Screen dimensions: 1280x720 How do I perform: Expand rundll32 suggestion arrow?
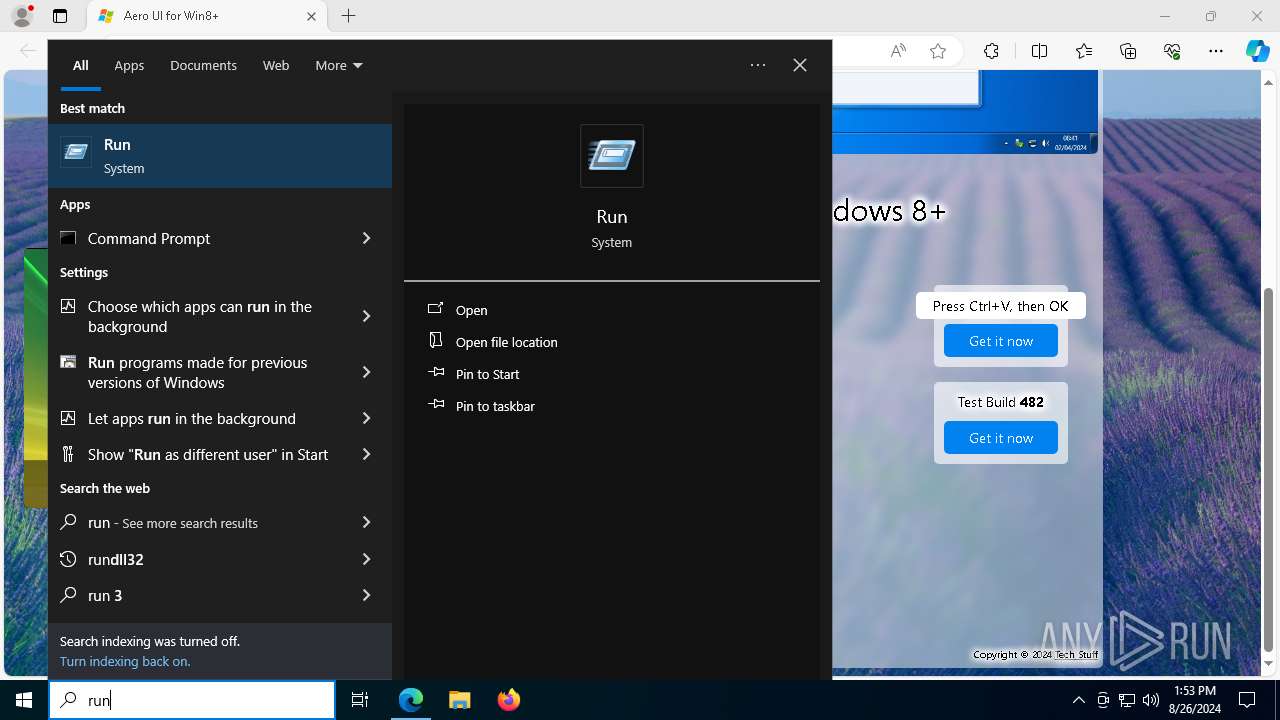(x=366, y=559)
